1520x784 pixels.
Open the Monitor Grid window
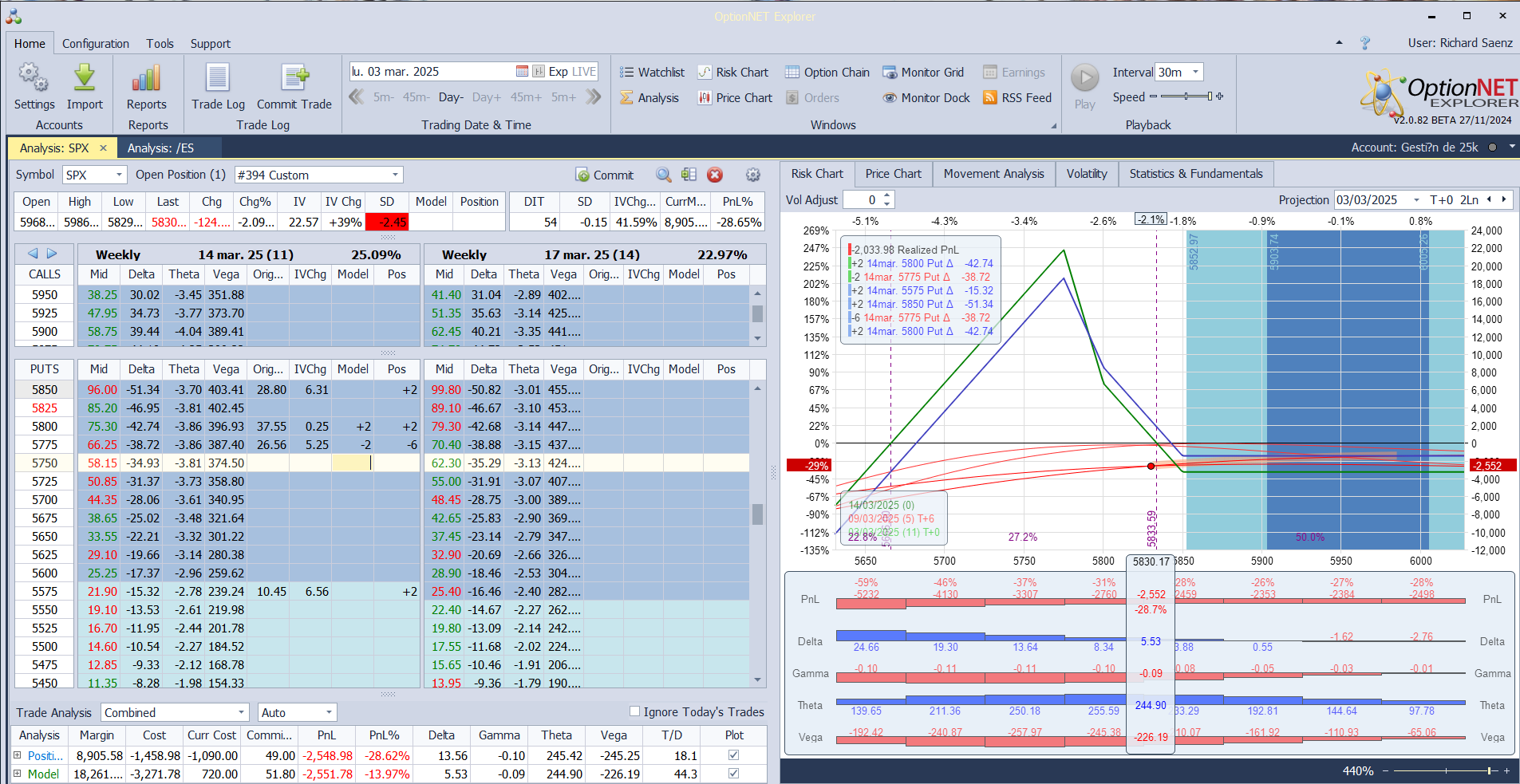click(923, 73)
